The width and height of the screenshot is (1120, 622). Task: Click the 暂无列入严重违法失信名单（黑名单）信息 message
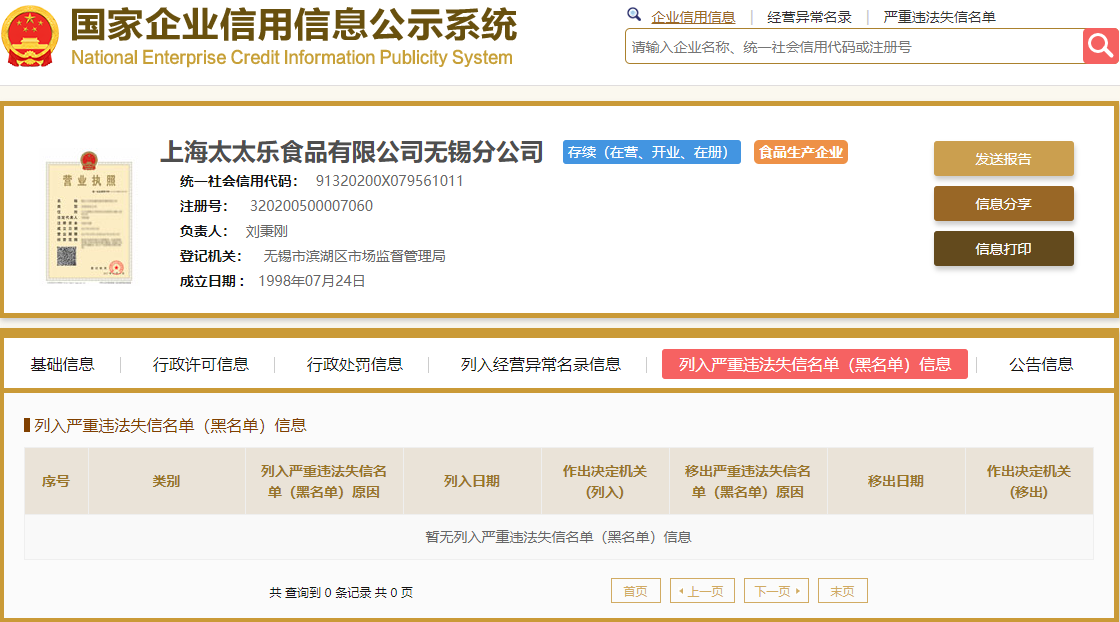559,537
